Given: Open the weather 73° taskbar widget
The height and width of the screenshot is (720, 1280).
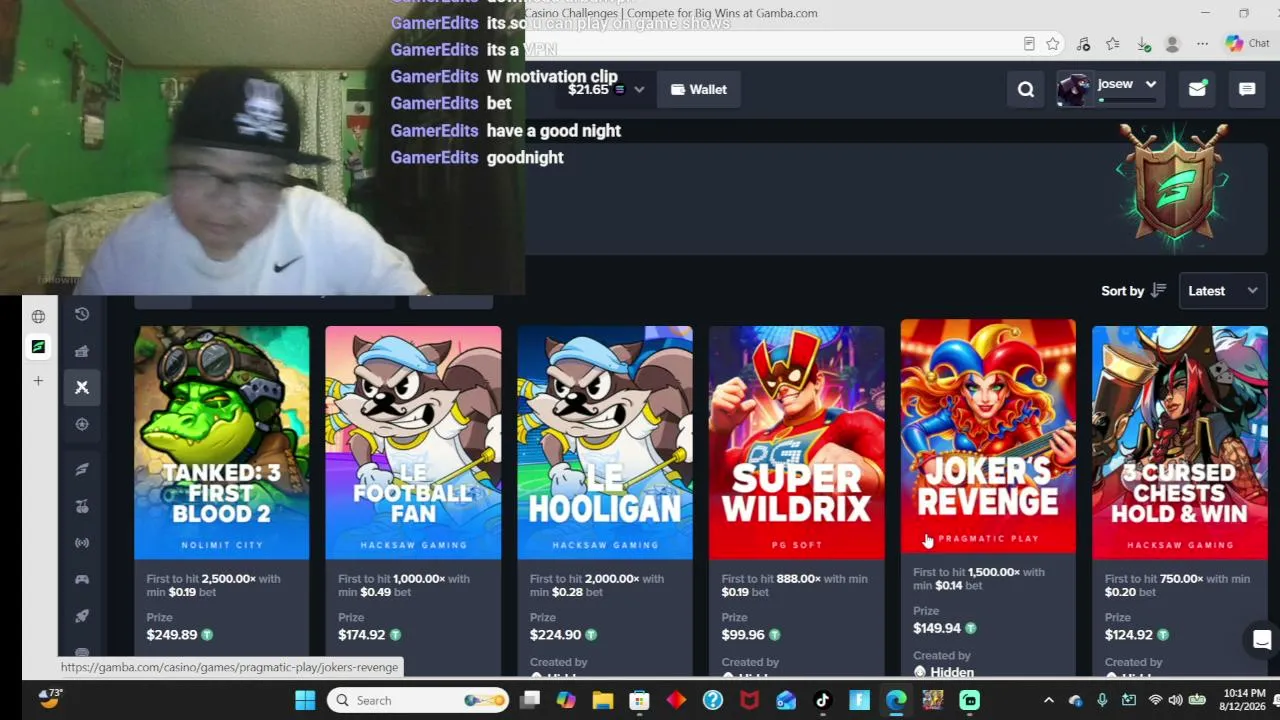Looking at the screenshot, I should (48, 697).
